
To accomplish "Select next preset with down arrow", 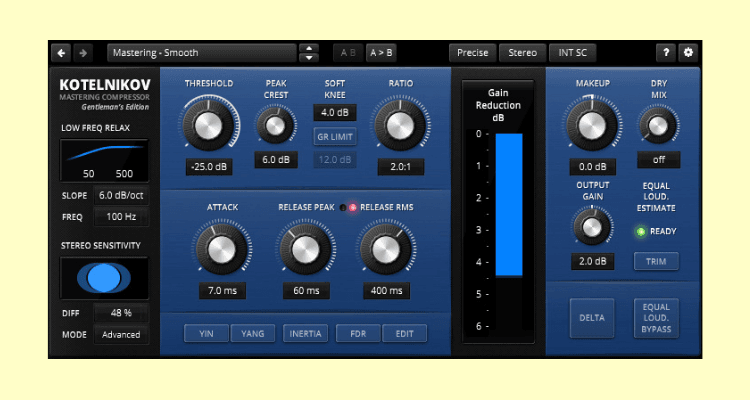I will 309,57.
